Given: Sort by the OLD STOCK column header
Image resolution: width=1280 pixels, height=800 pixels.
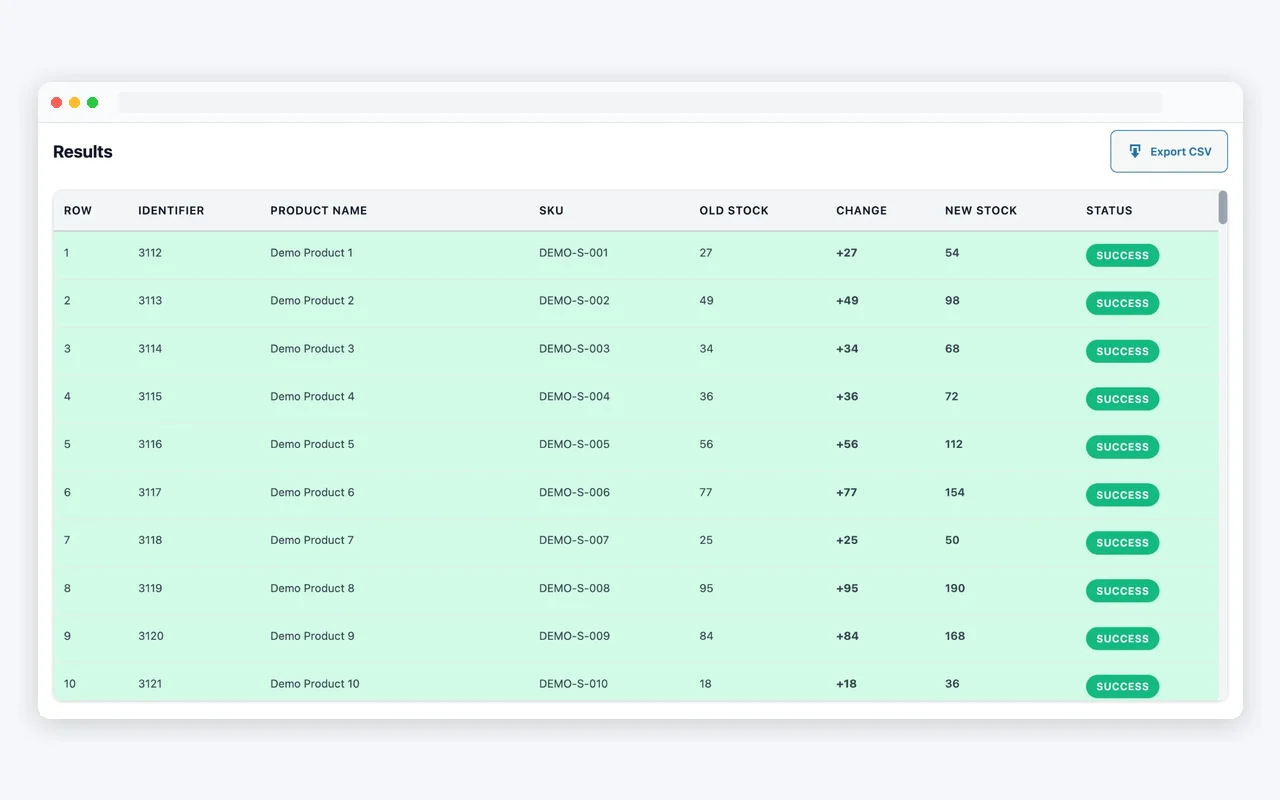Looking at the screenshot, I should [734, 210].
